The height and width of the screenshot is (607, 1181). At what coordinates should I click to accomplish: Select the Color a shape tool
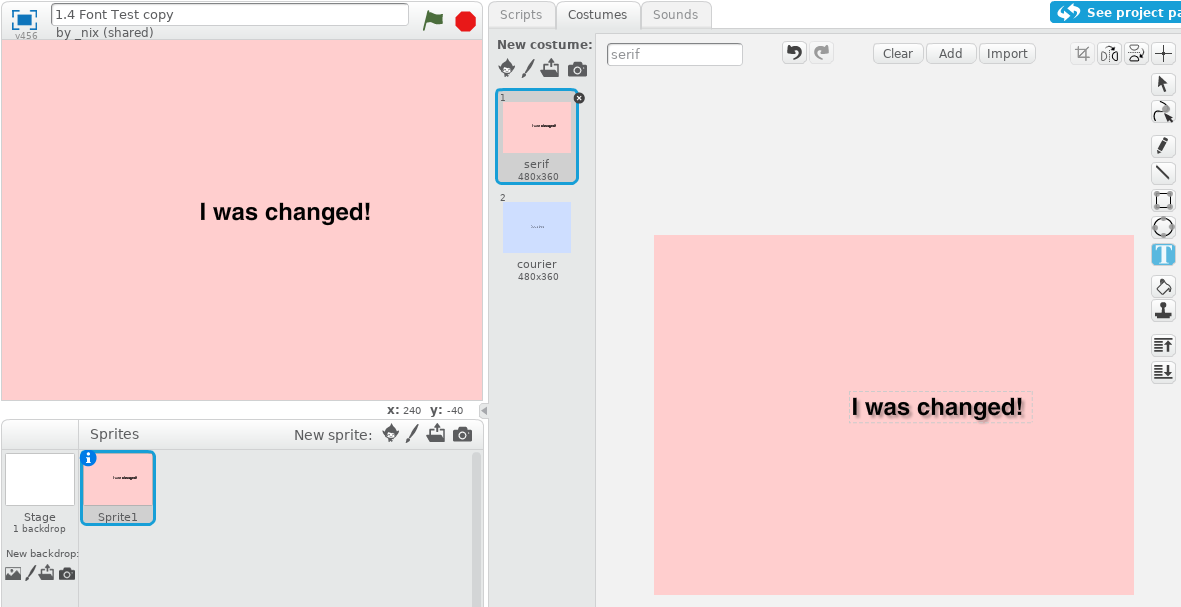pyautogui.click(x=1163, y=286)
